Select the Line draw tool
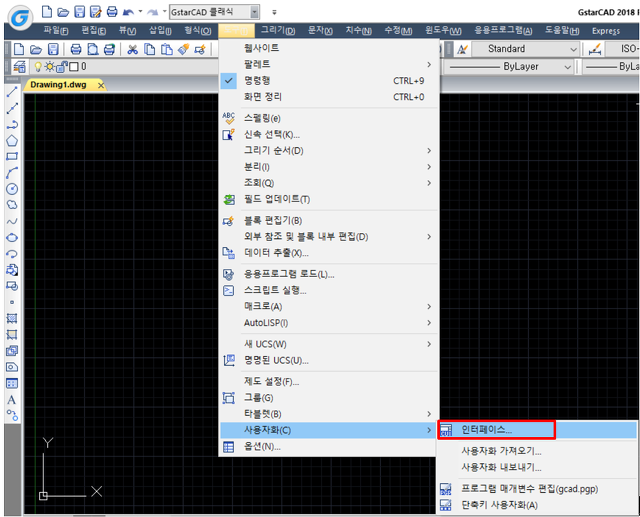Screen dimensions: 640x517 [x=12, y=92]
